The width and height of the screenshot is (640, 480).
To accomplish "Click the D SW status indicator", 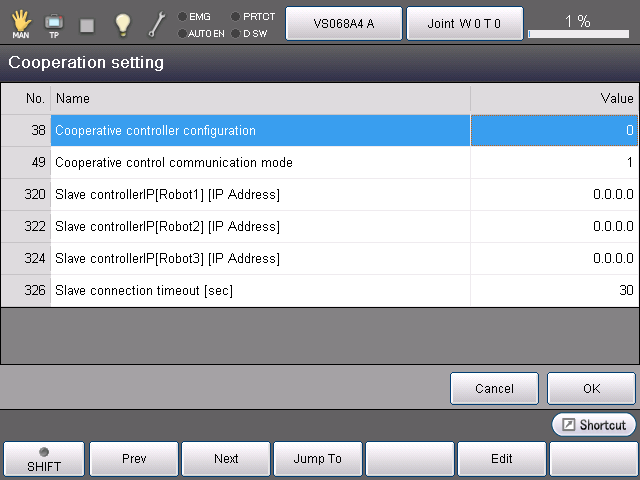I will pyautogui.click(x=250, y=33).
